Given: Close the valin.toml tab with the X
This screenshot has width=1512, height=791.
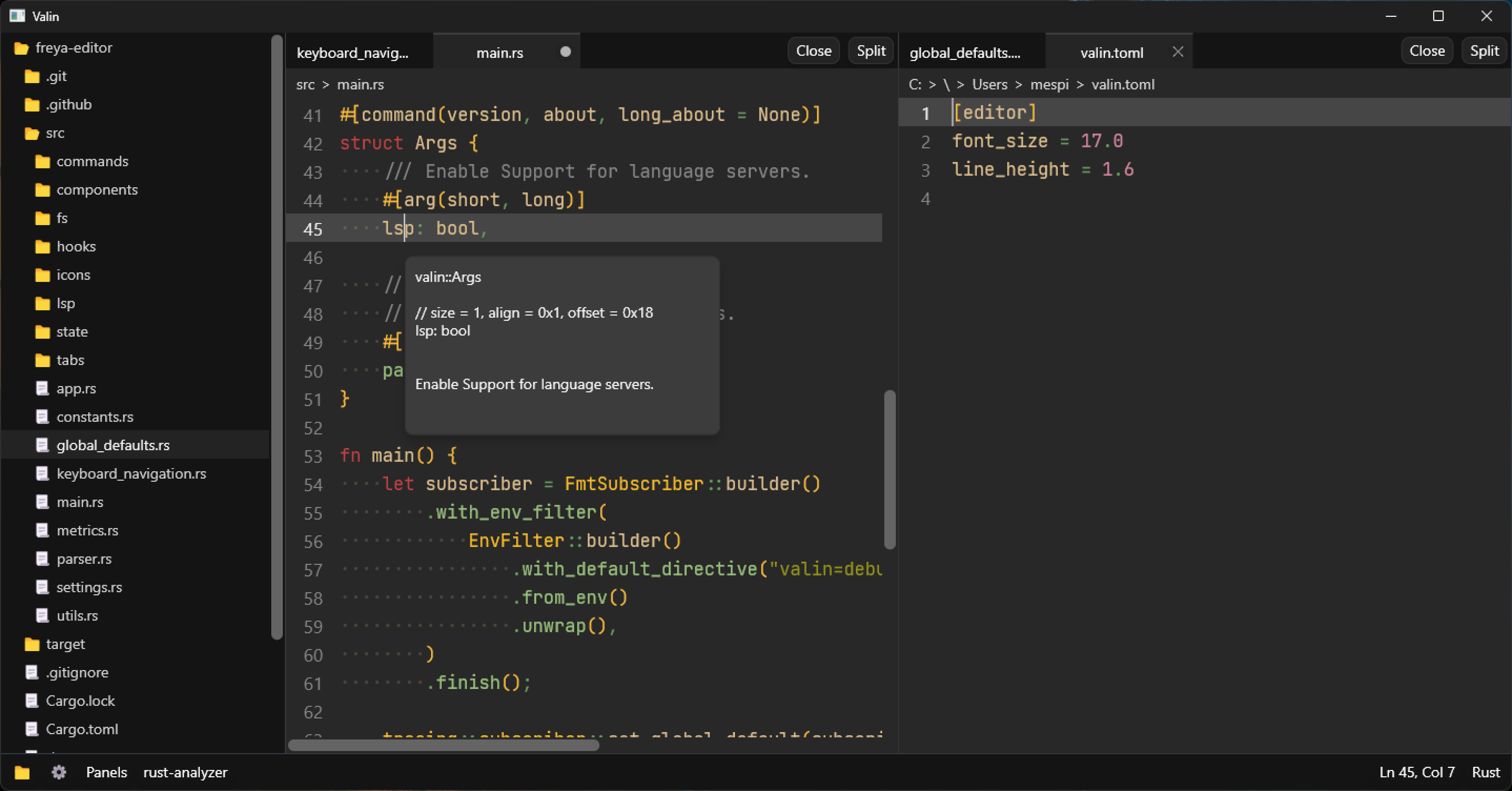Looking at the screenshot, I should (1177, 52).
